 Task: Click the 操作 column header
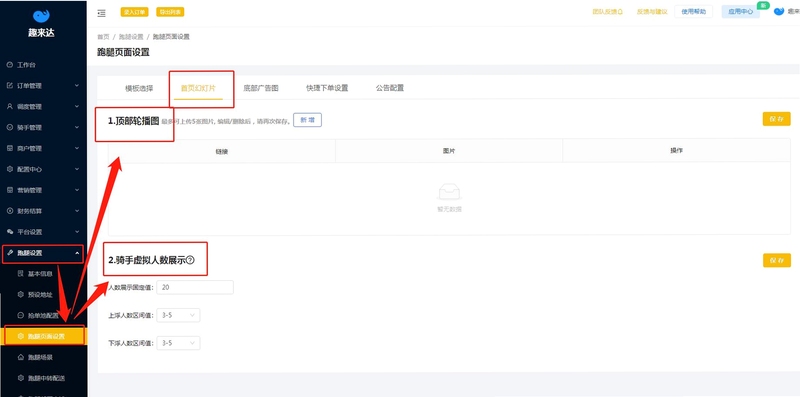677,151
